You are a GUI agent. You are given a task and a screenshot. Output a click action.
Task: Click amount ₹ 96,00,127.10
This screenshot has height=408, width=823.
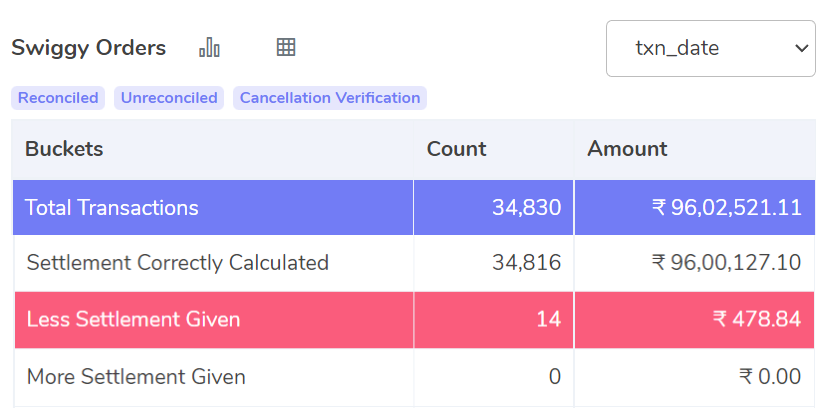(726, 263)
